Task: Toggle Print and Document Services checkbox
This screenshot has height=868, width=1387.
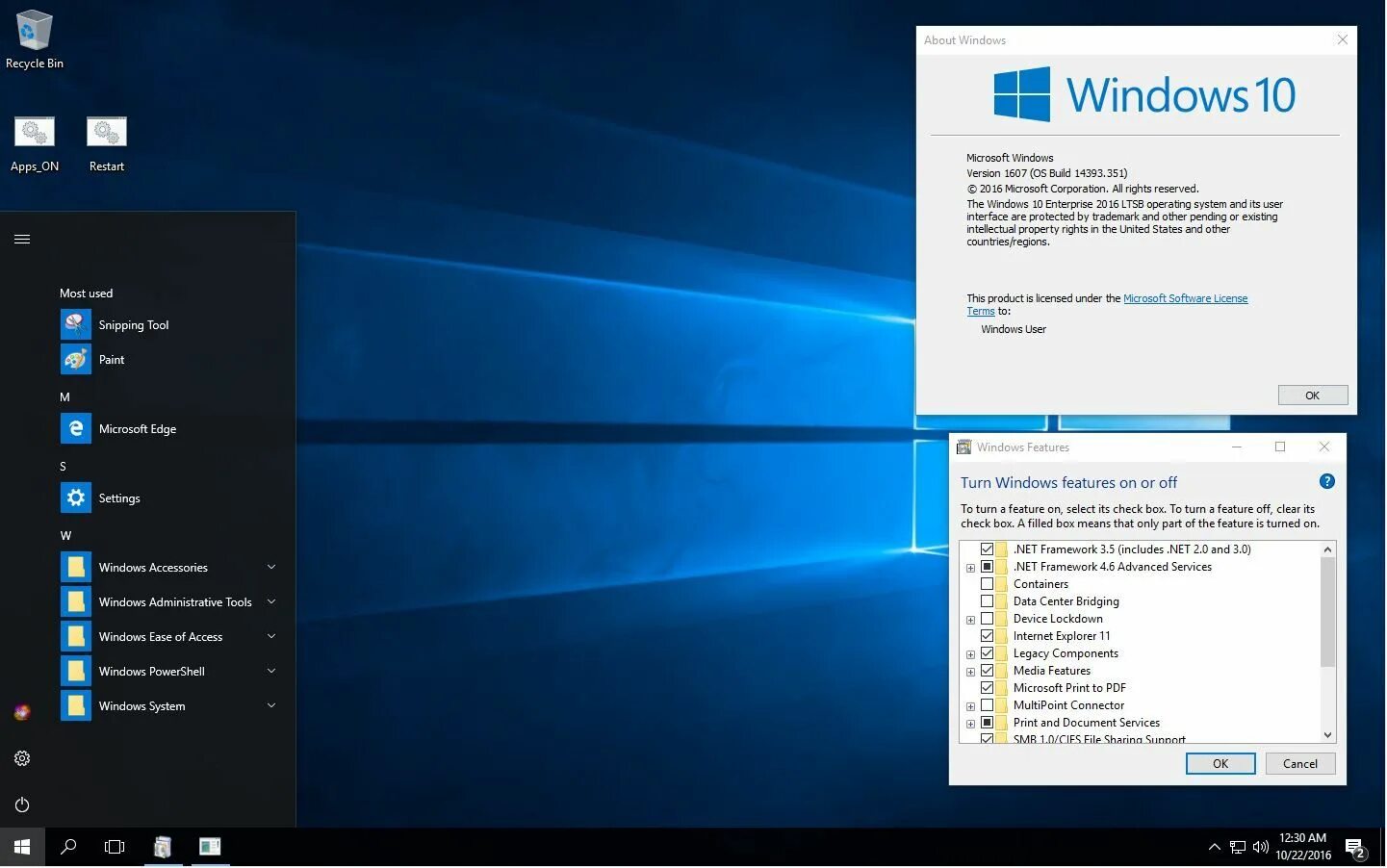Action: pyautogui.click(x=987, y=723)
